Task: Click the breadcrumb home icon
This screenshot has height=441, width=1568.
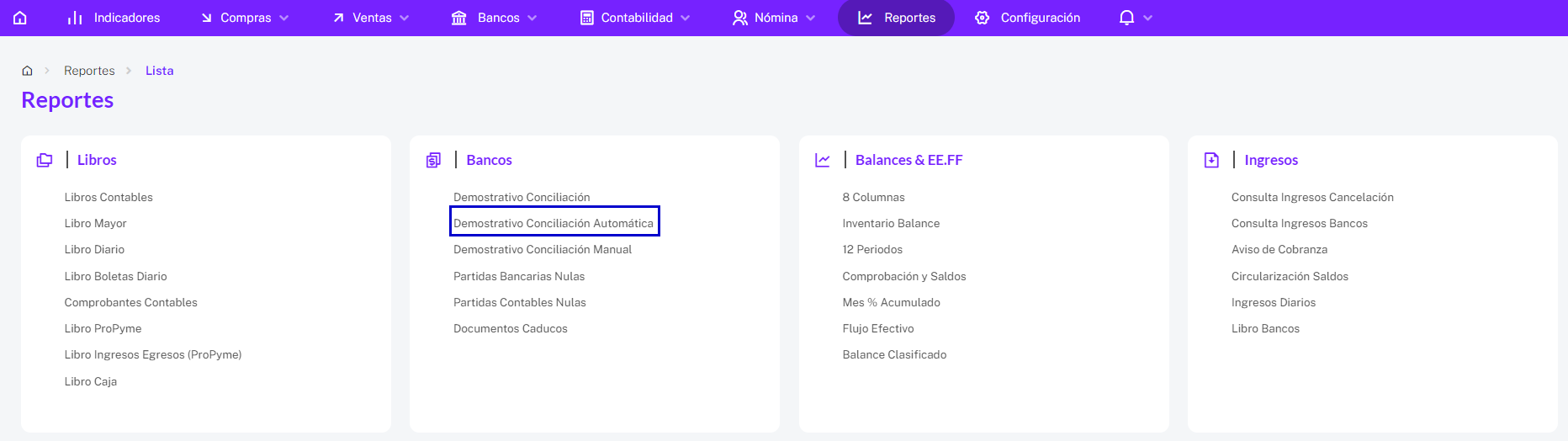Action: point(27,71)
